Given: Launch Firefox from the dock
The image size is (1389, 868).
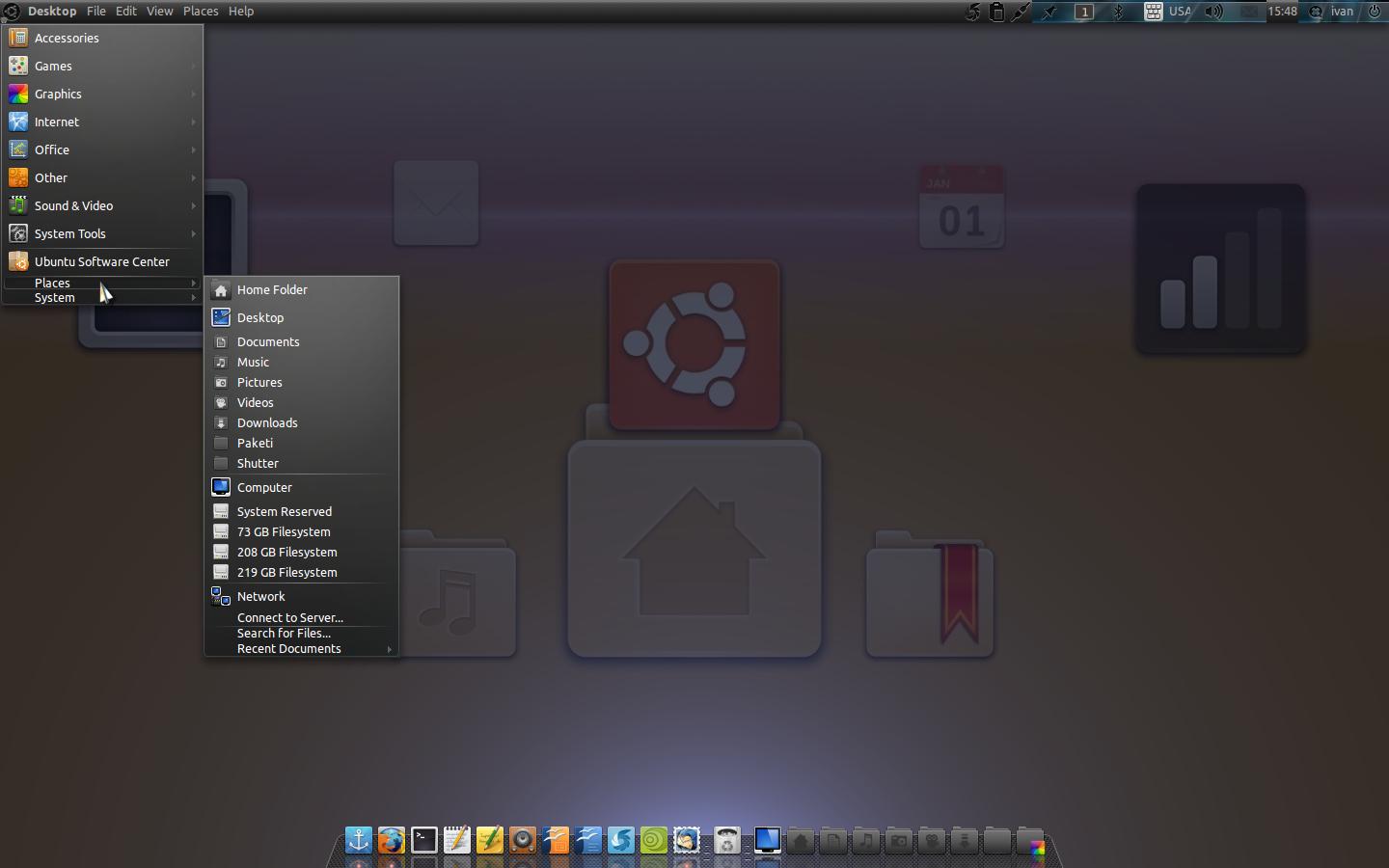Looking at the screenshot, I should [x=392, y=840].
